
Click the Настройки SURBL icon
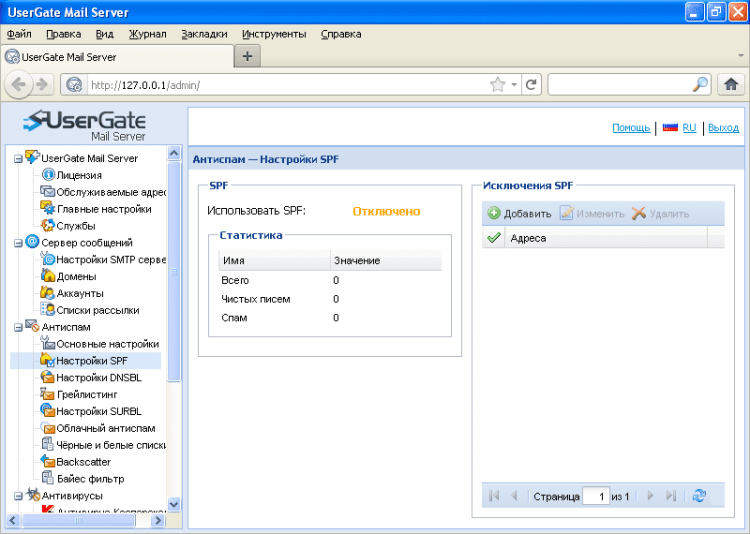pos(47,411)
